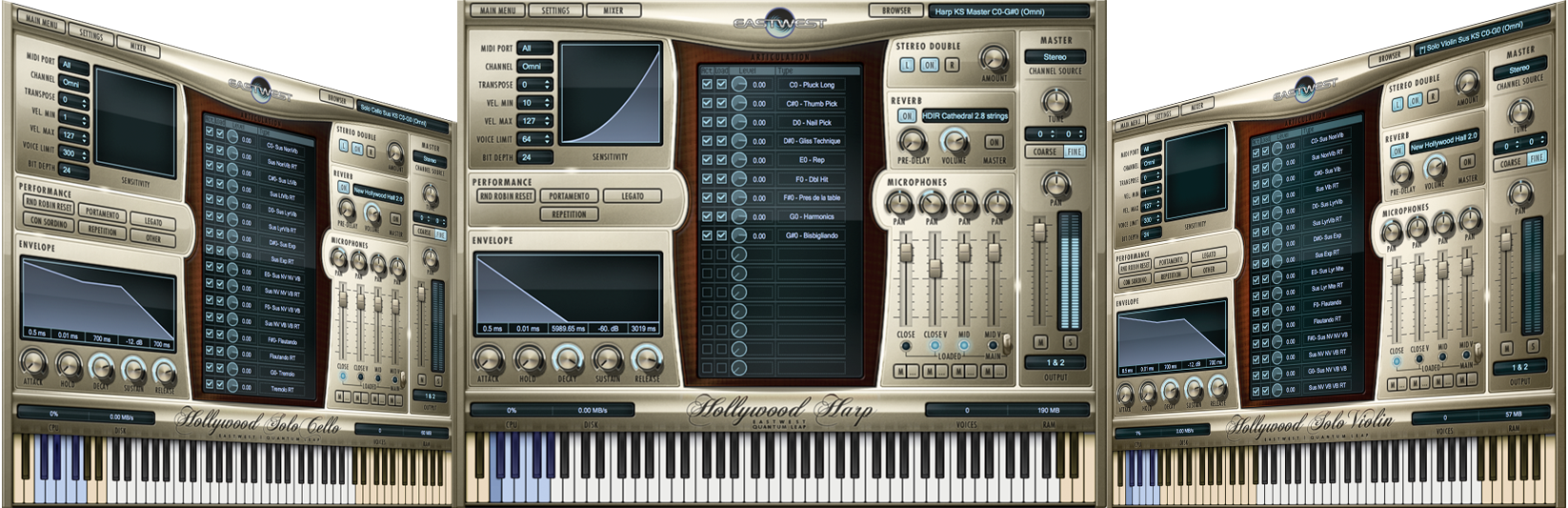Click the Decay envelope knob in Harp
The width and height of the screenshot is (1568, 508).
(568, 359)
